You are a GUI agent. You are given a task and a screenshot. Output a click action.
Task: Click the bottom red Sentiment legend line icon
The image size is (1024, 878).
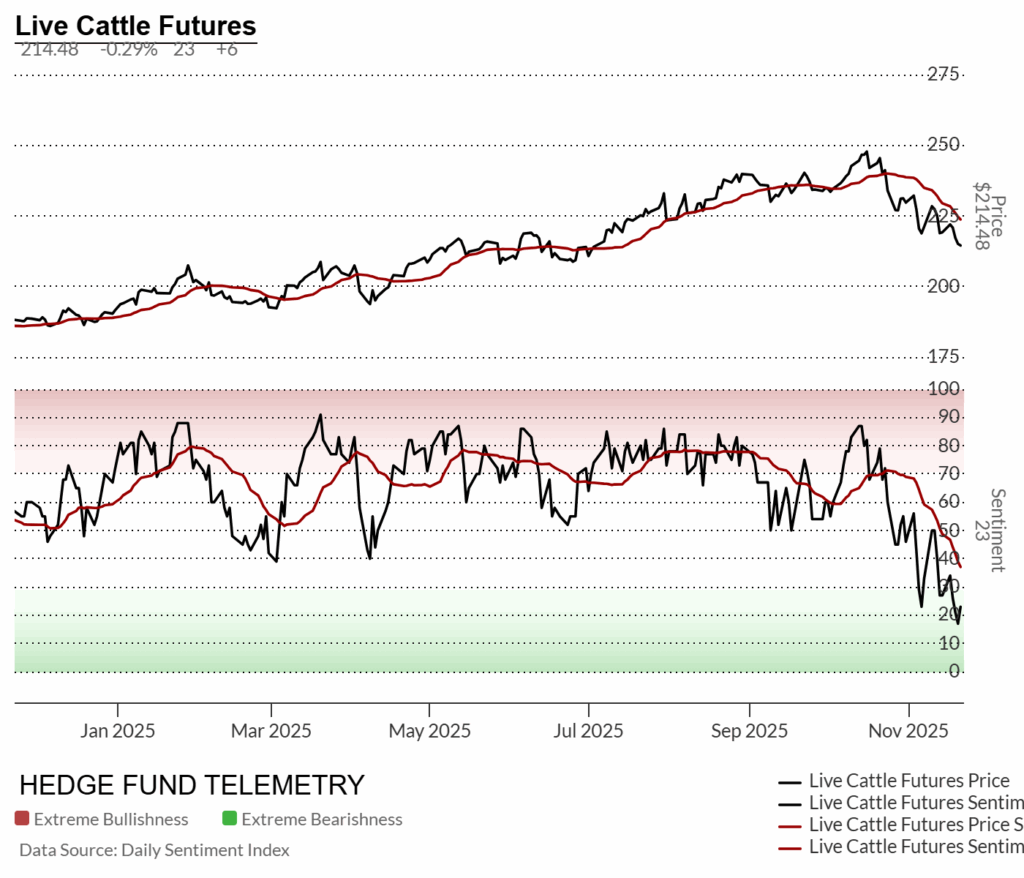click(790, 846)
